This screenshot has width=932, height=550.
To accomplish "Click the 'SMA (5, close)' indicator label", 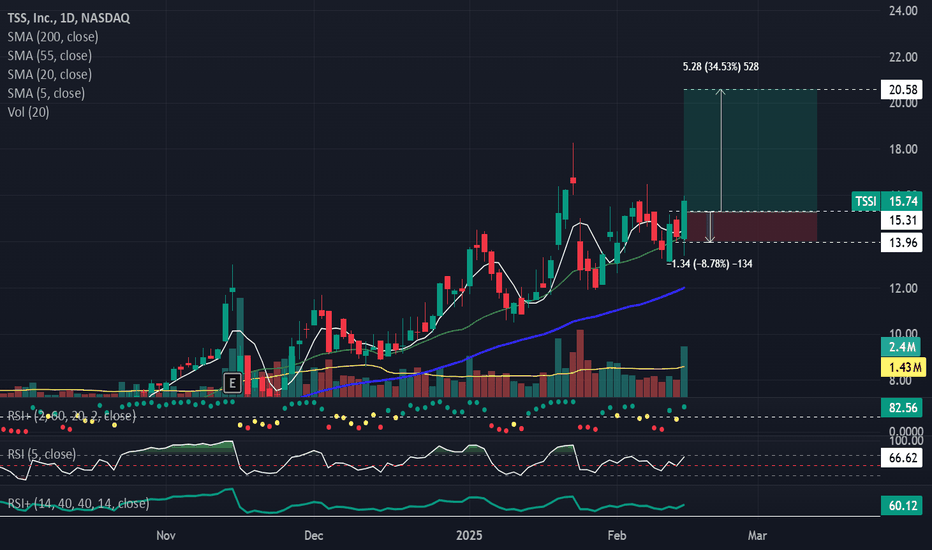I will [x=46, y=93].
